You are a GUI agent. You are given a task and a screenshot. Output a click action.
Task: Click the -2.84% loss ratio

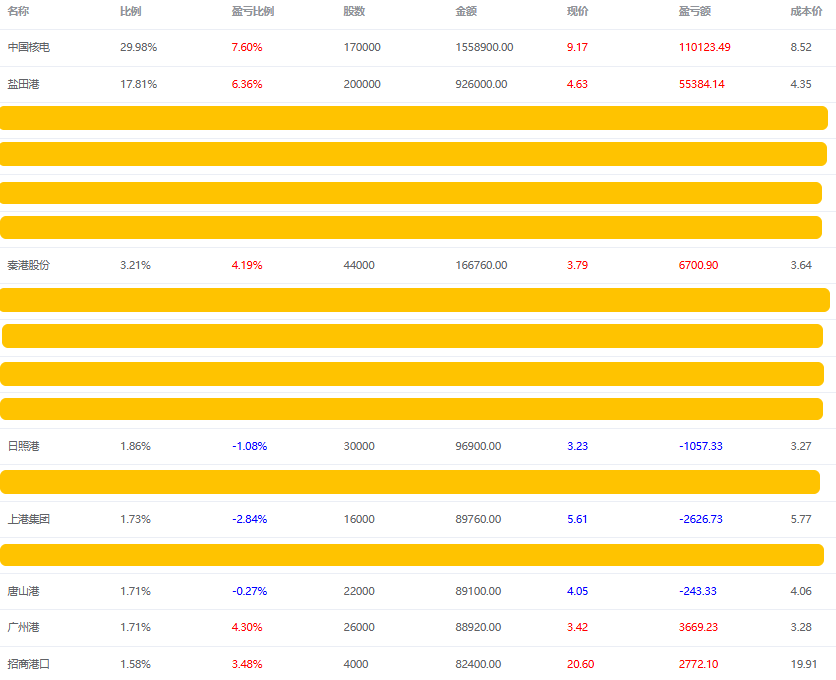[x=250, y=519]
